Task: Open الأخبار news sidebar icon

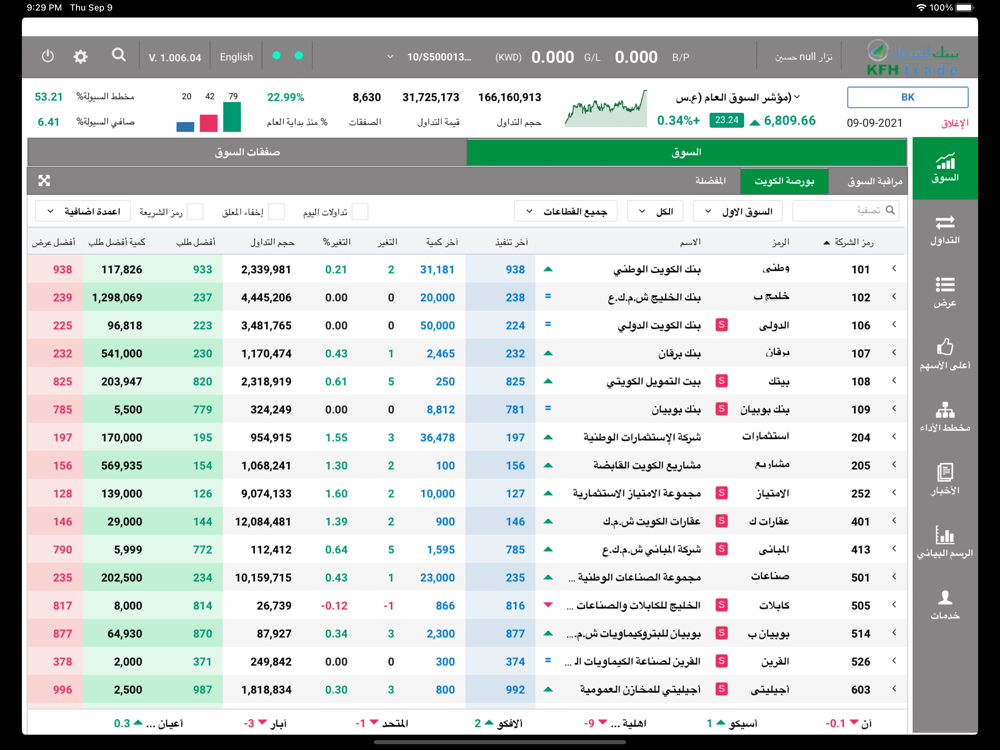Action: (x=945, y=480)
